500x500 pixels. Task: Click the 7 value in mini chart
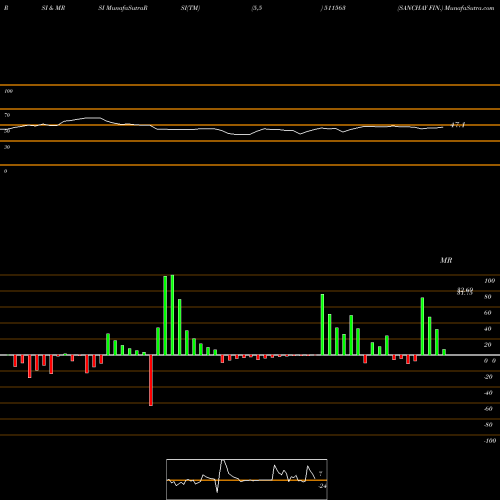tap(321, 473)
